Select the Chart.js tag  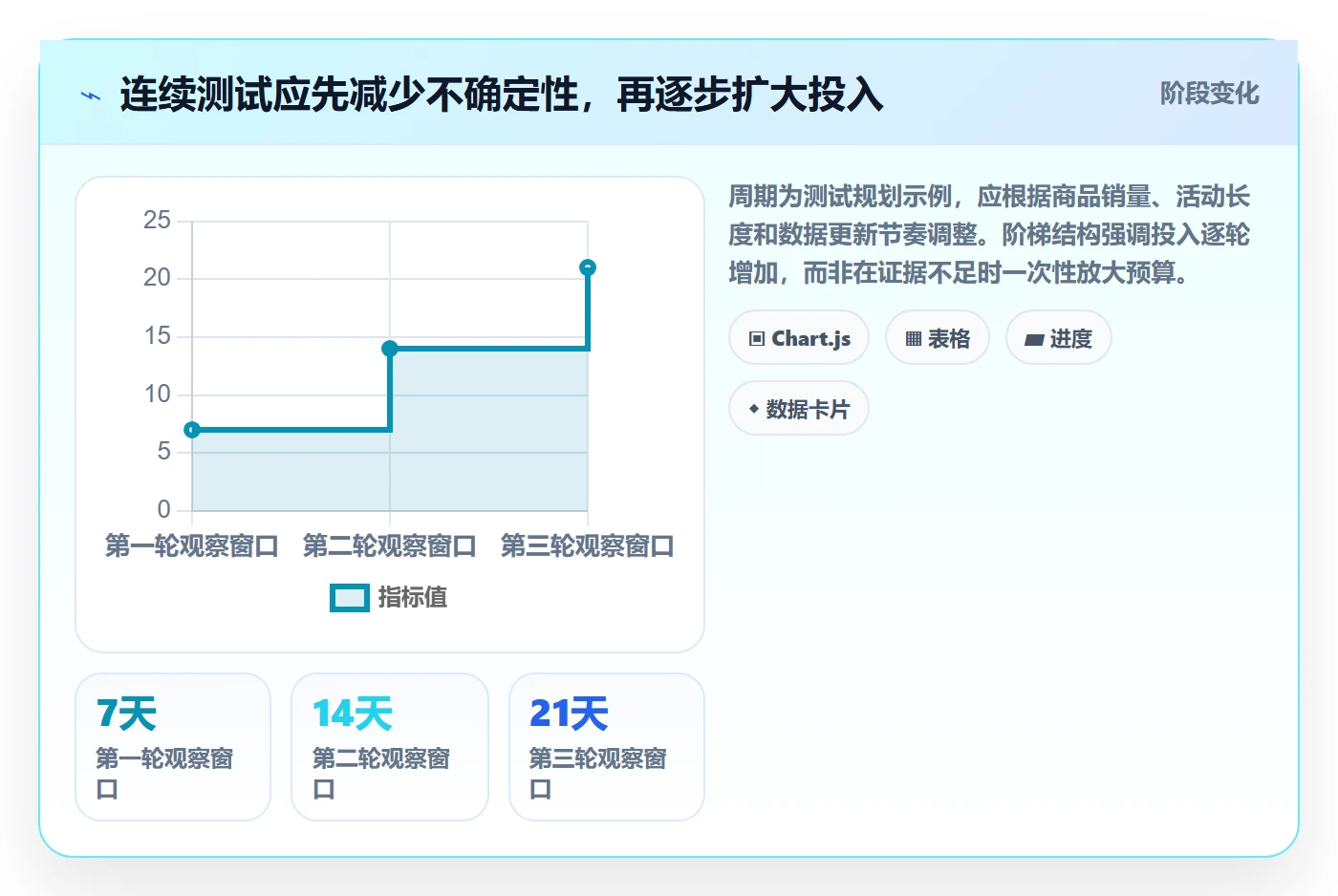pos(799,338)
